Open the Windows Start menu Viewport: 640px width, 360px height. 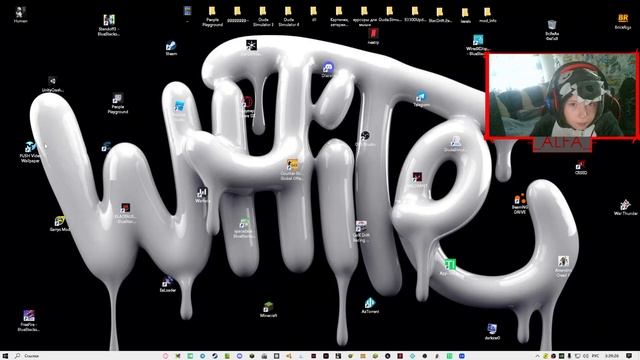click(x=5, y=356)
